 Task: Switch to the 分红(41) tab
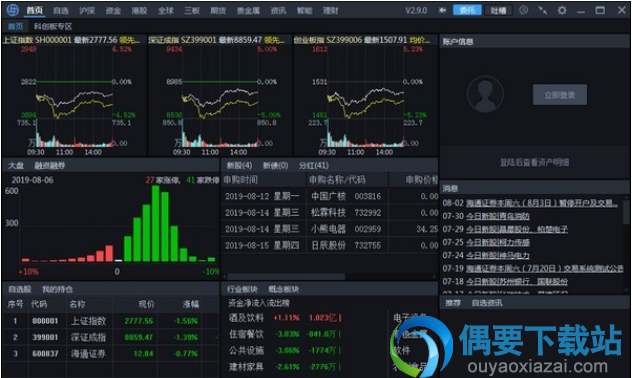[314, 165]
